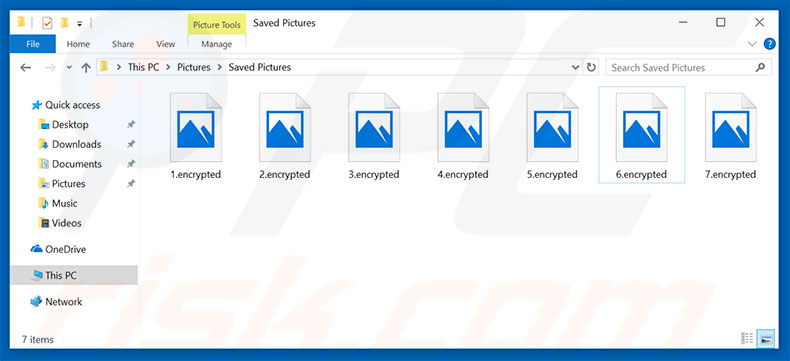Go up one folder level
Image resolution: width=790 pixels, height=361 pixels.
click(86, 67)
